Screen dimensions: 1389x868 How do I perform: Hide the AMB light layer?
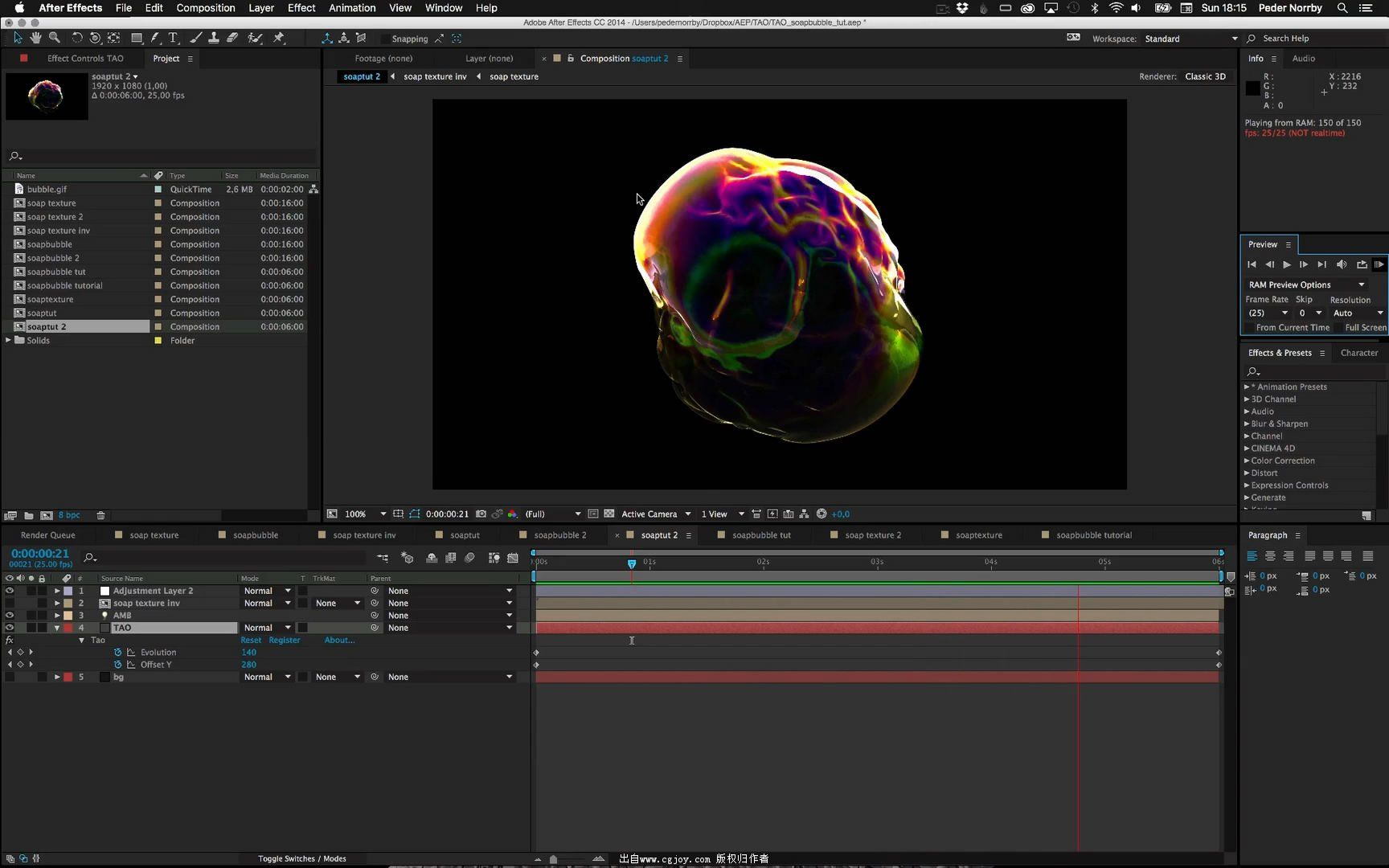10,616
